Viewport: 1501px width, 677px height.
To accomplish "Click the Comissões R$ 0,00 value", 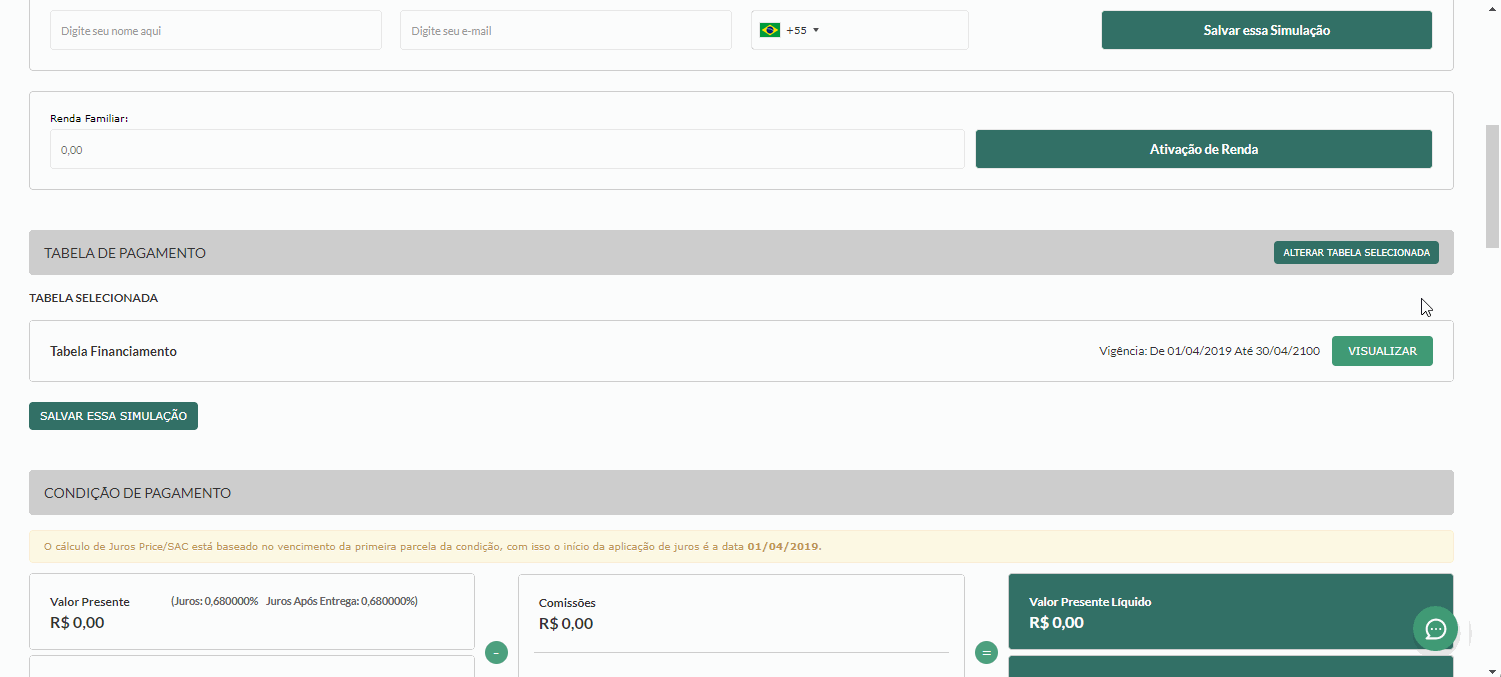I will 566,623.
